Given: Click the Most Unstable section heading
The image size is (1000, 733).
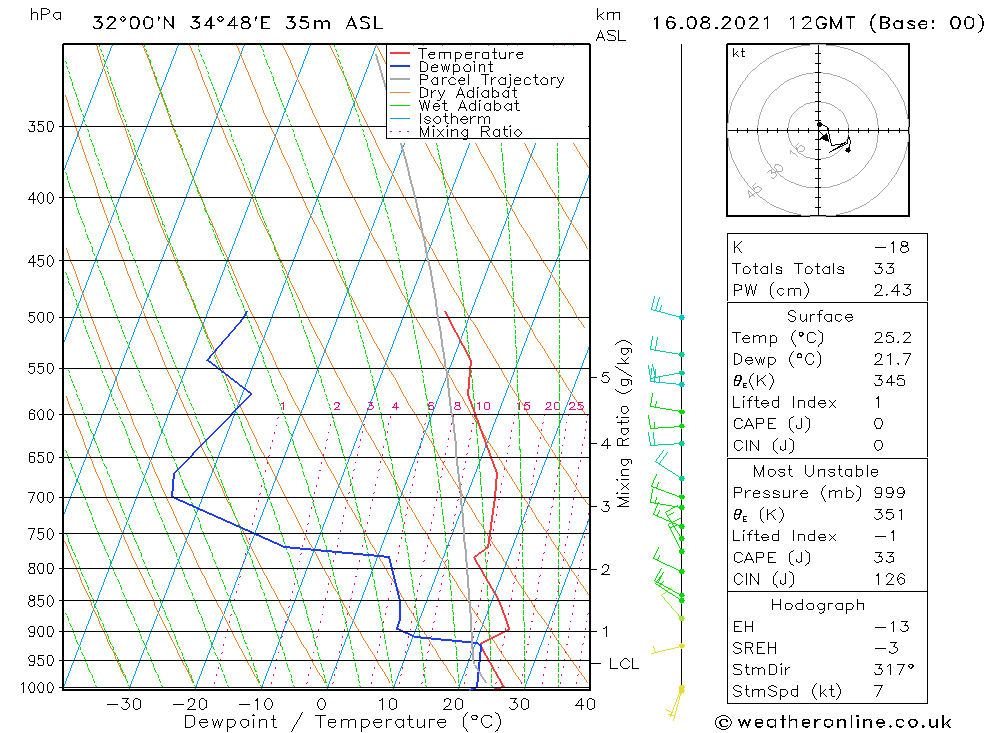Looking at the screenshot, I should pos(816,471).
